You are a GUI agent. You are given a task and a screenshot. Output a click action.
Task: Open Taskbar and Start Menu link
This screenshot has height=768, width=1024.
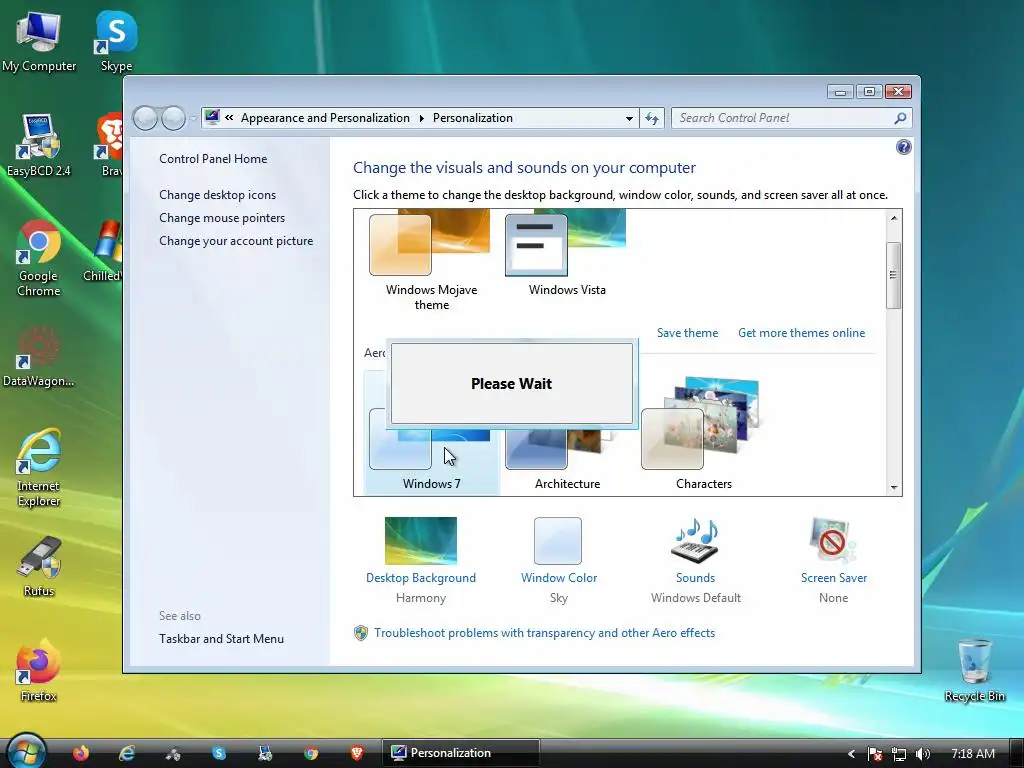tap(221, 639)
